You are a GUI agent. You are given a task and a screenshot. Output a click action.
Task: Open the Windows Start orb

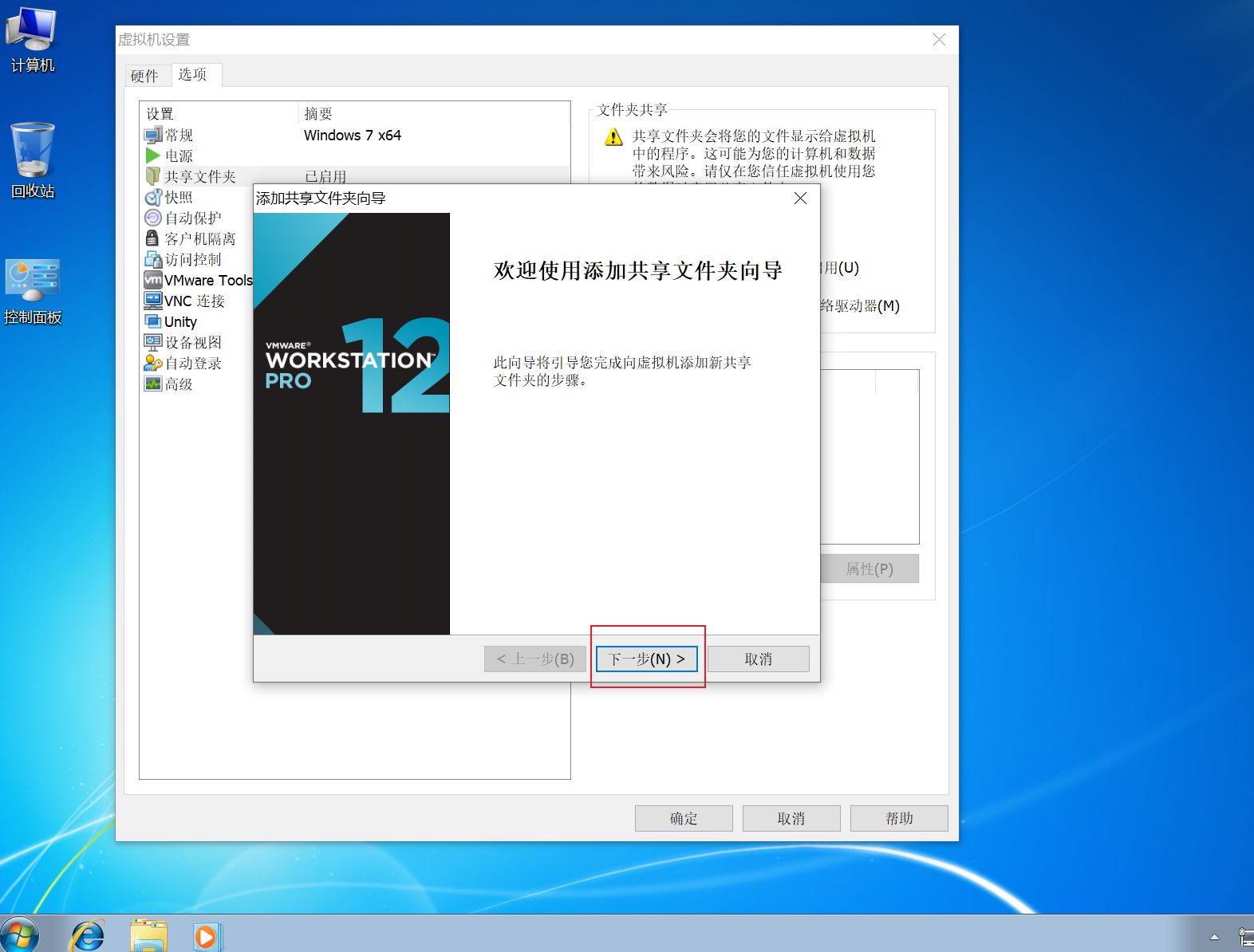pyautogui.click(x=20, y=934)
